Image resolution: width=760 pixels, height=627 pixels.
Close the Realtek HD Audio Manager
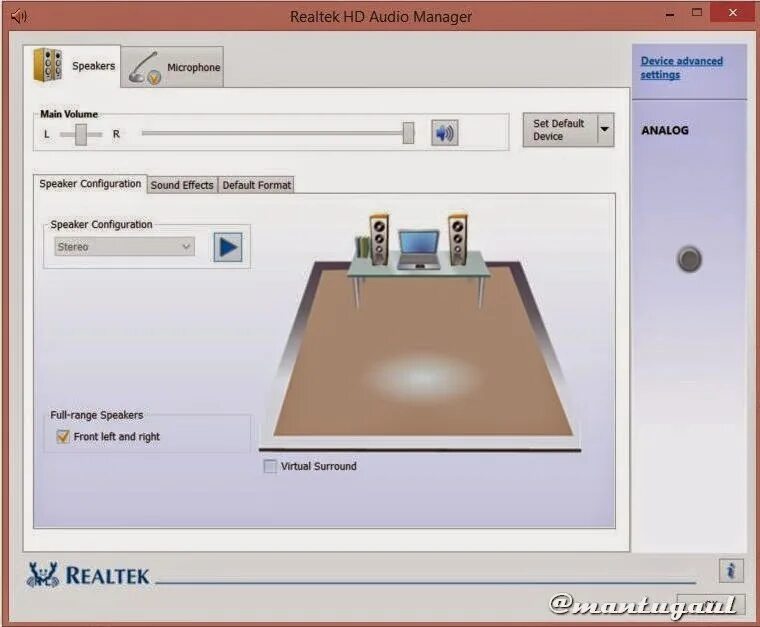732,13
